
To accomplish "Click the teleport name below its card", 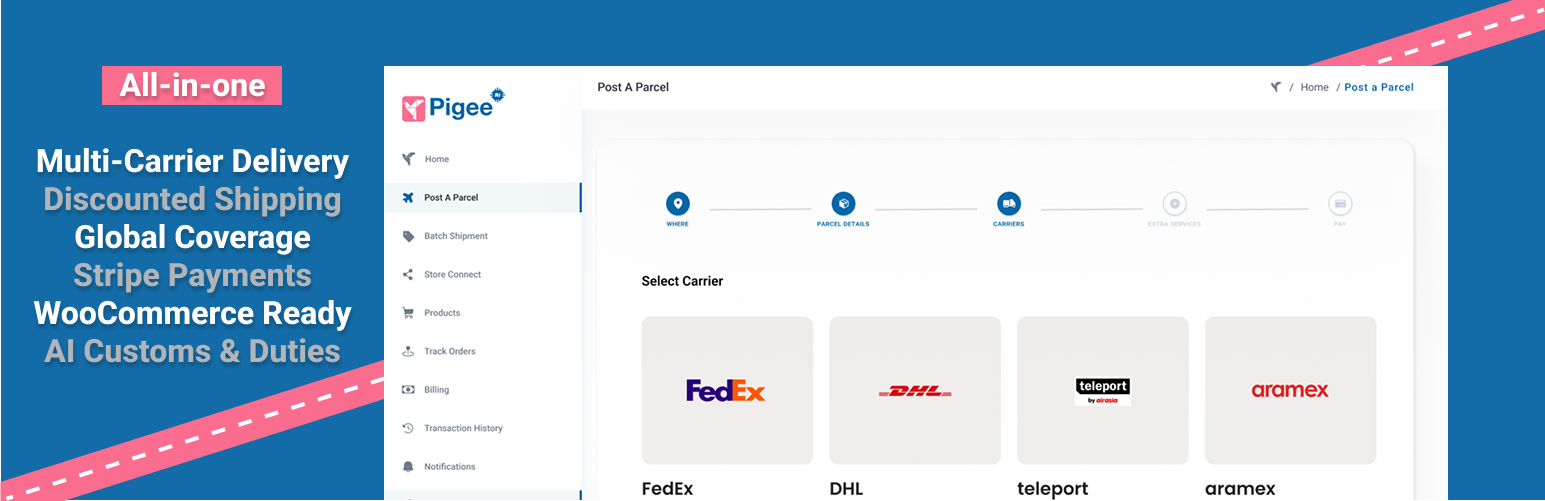I will 1053,489.
